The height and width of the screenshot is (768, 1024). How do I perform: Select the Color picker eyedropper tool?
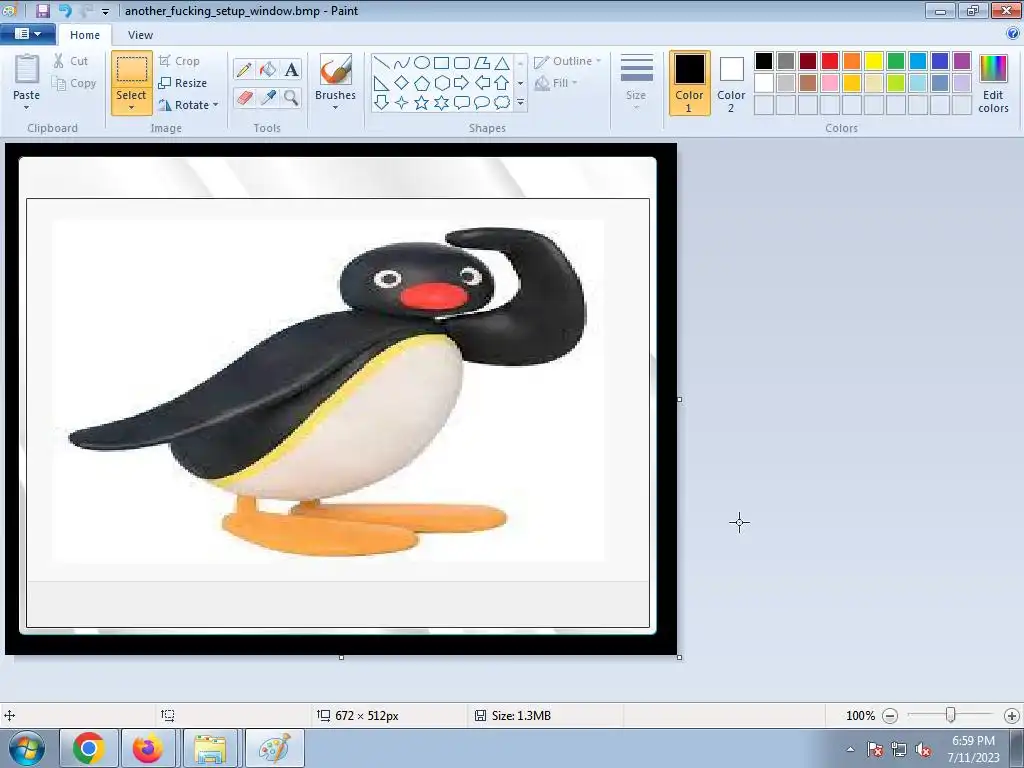tap(267, 98)
